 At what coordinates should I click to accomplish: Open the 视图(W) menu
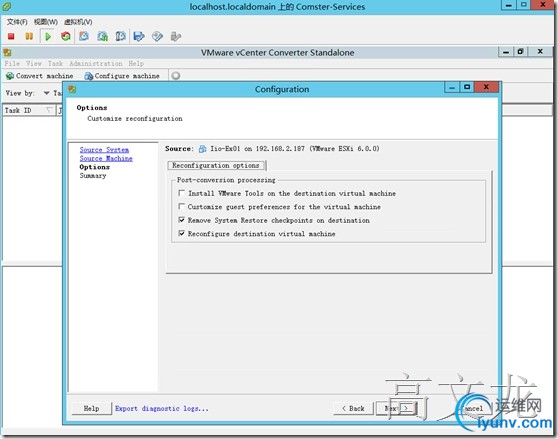click(x=46, y=22)
